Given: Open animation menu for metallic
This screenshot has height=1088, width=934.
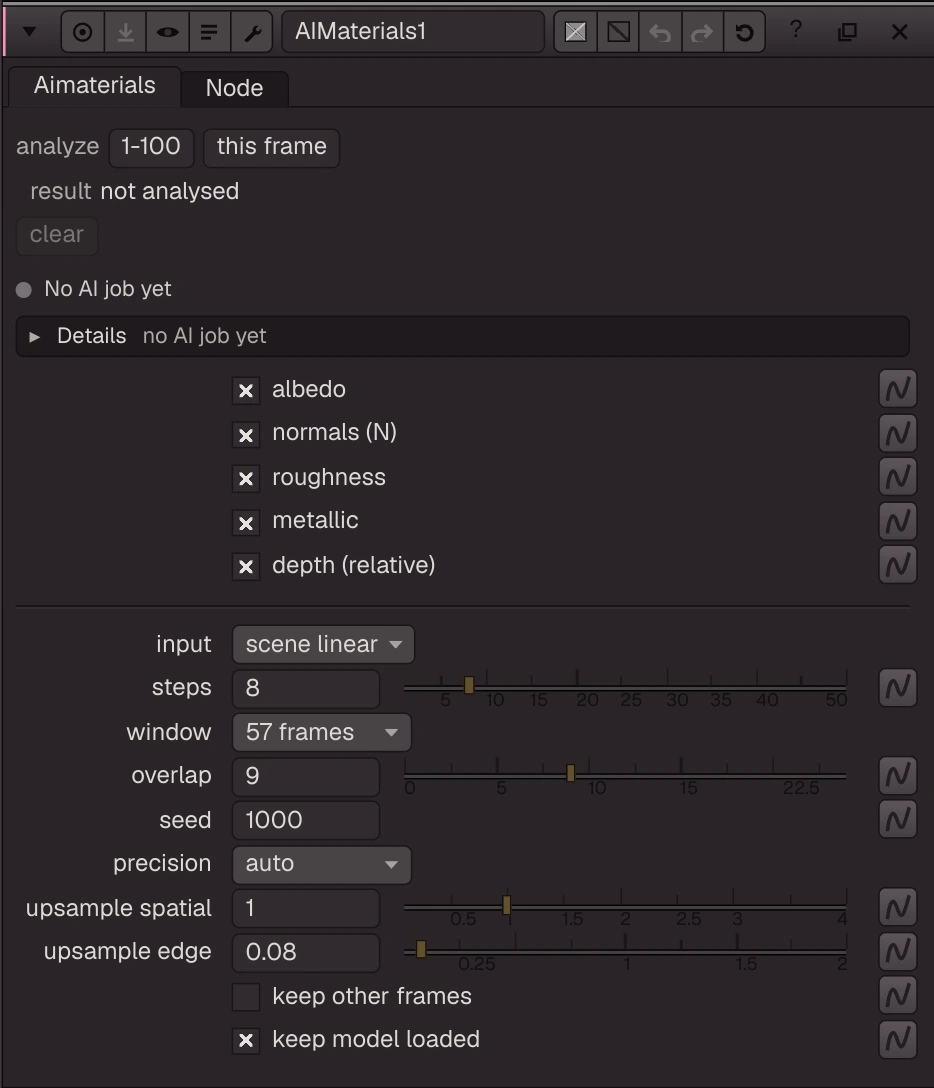Looking at the screenshot, I should 898,521.
